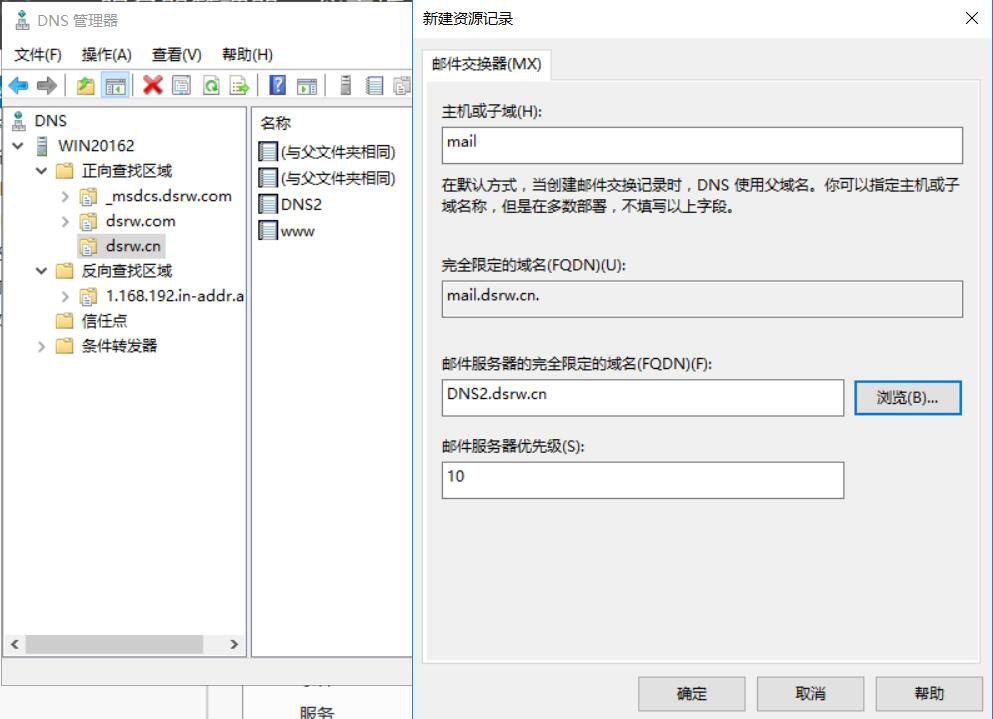Collapse the WIN20162 server node

point(18,146)
